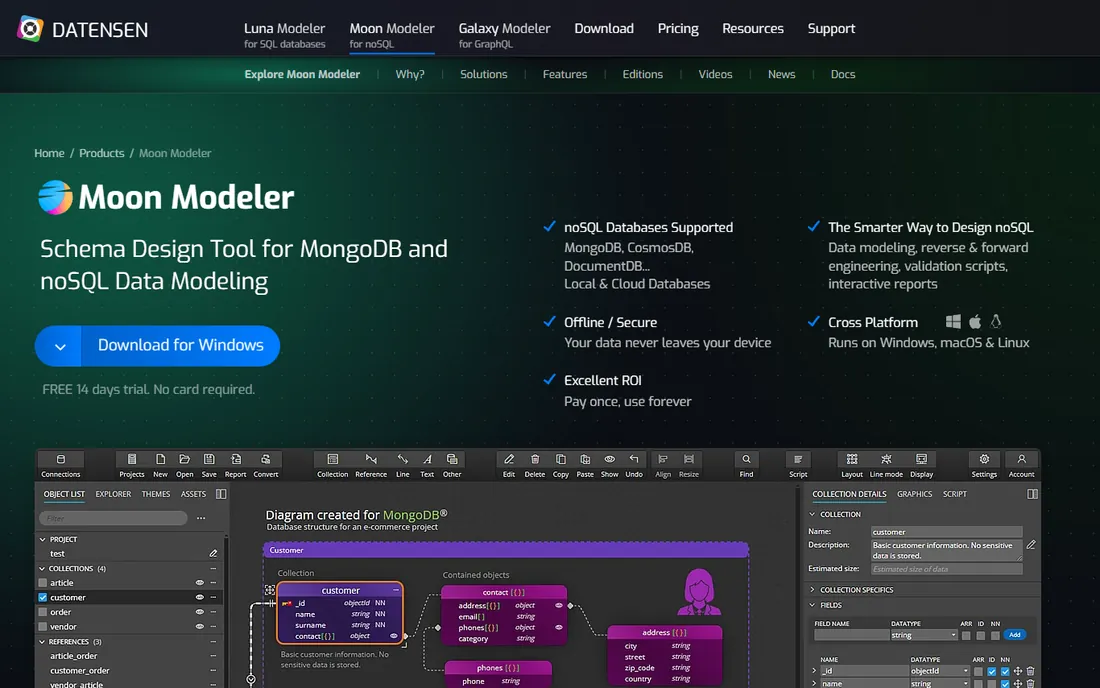
Task: Open Luna Modeler in the top menu
Action: (284, 34)
